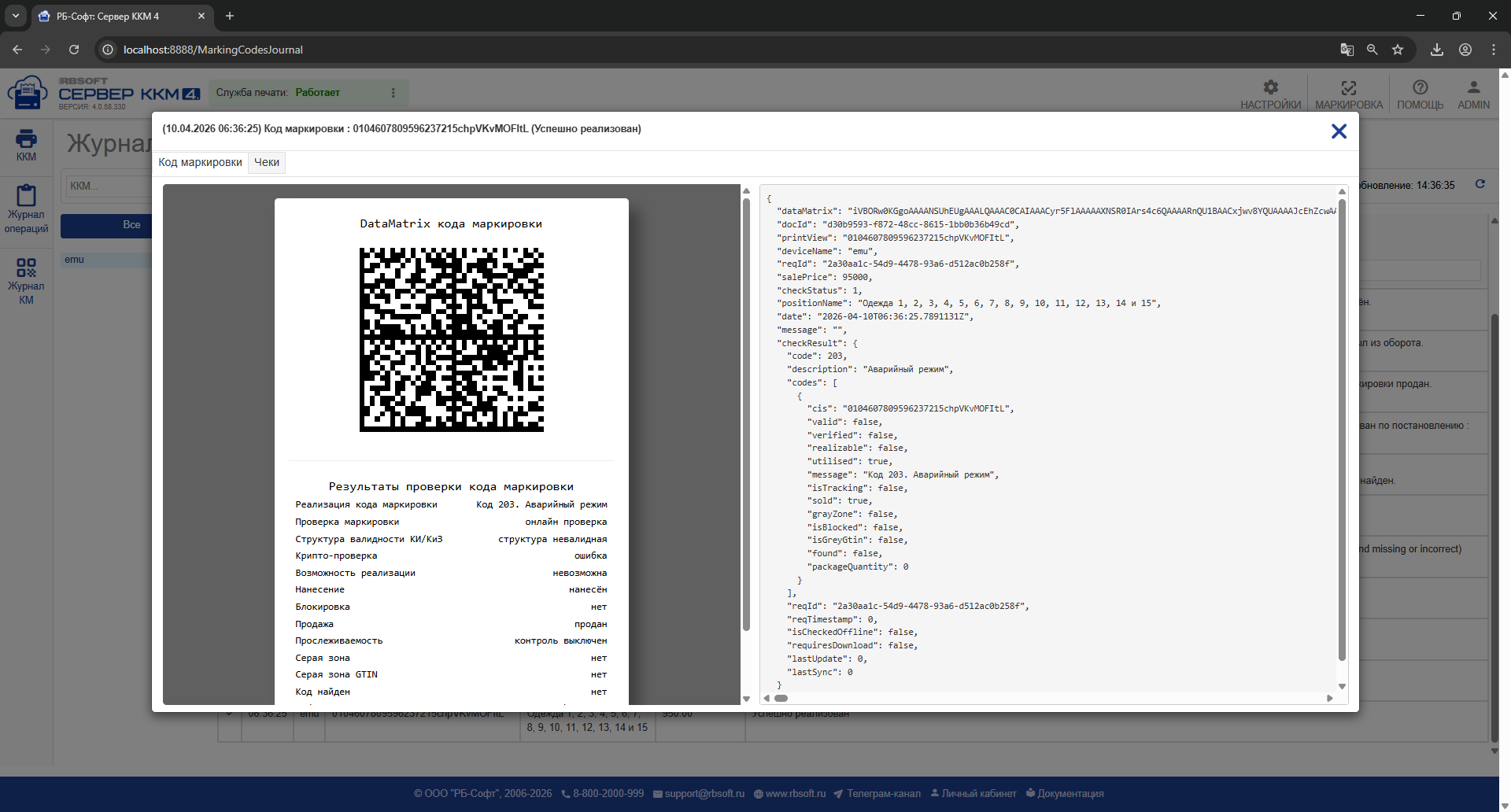
Task: Click scroll-down arrow of DataMatrix preview
Action: tap(746, 699)
